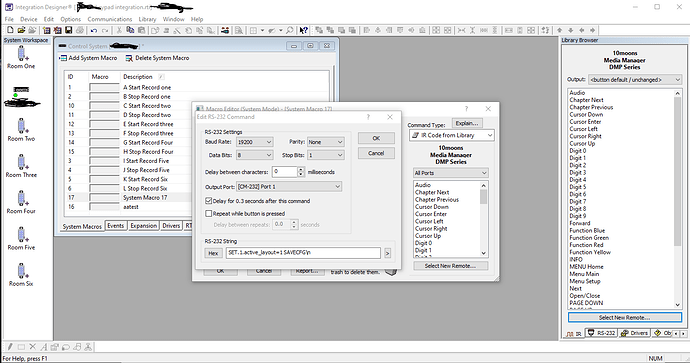Viewport: 690px width, 363px height.
Task: Click the left-arrow nudge icon in toolbar
Action: tap(581, 30)
